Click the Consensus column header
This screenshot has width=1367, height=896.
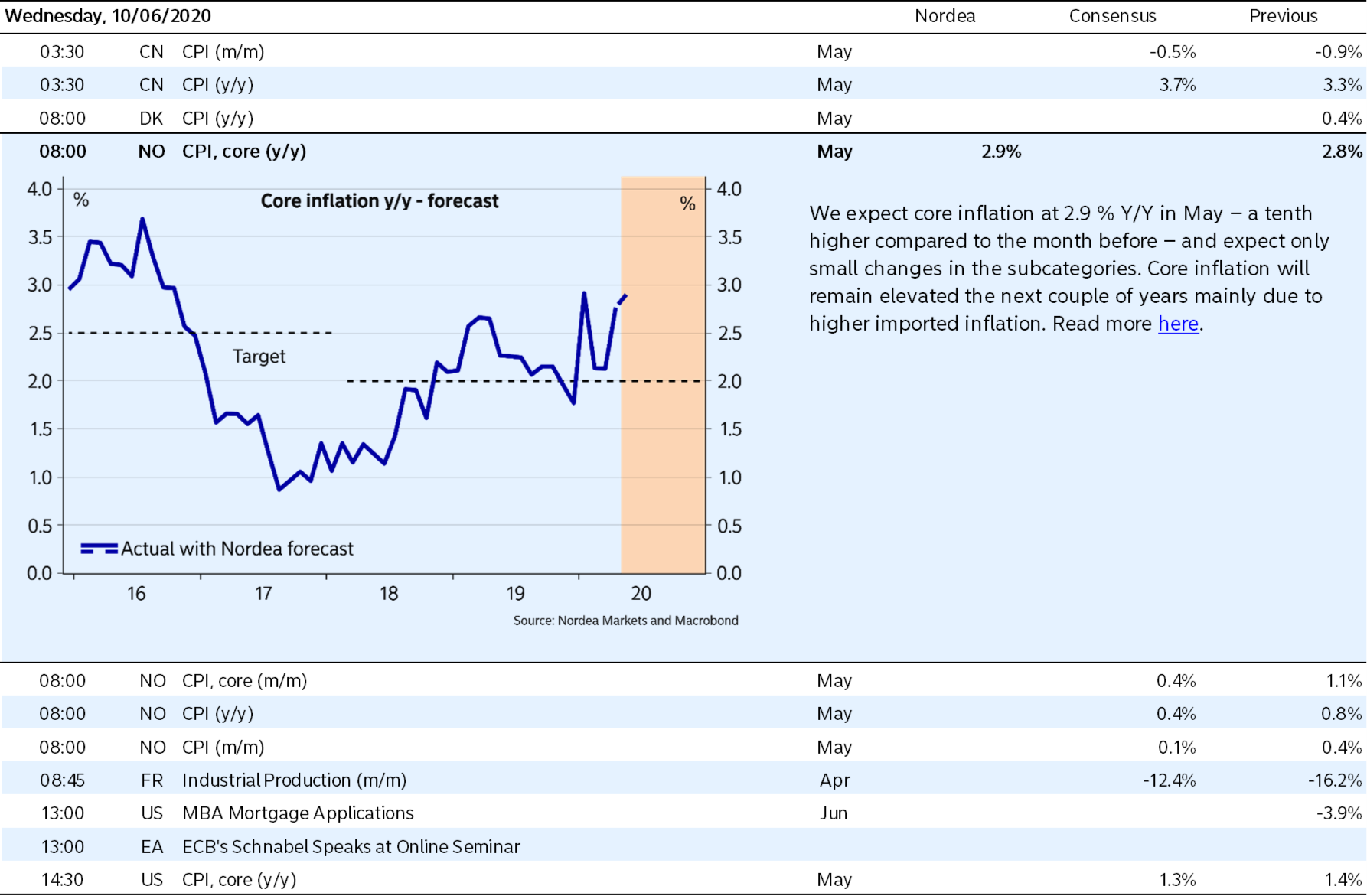tap(1111, 16)
